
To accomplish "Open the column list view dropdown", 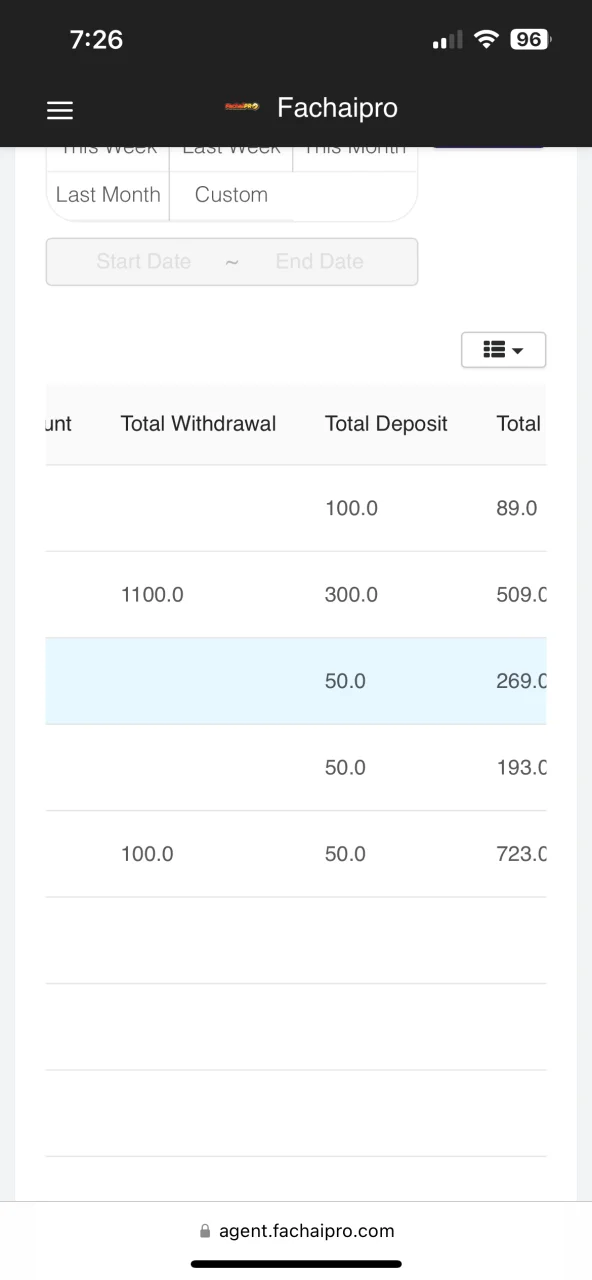I will [x=503, y=350].
